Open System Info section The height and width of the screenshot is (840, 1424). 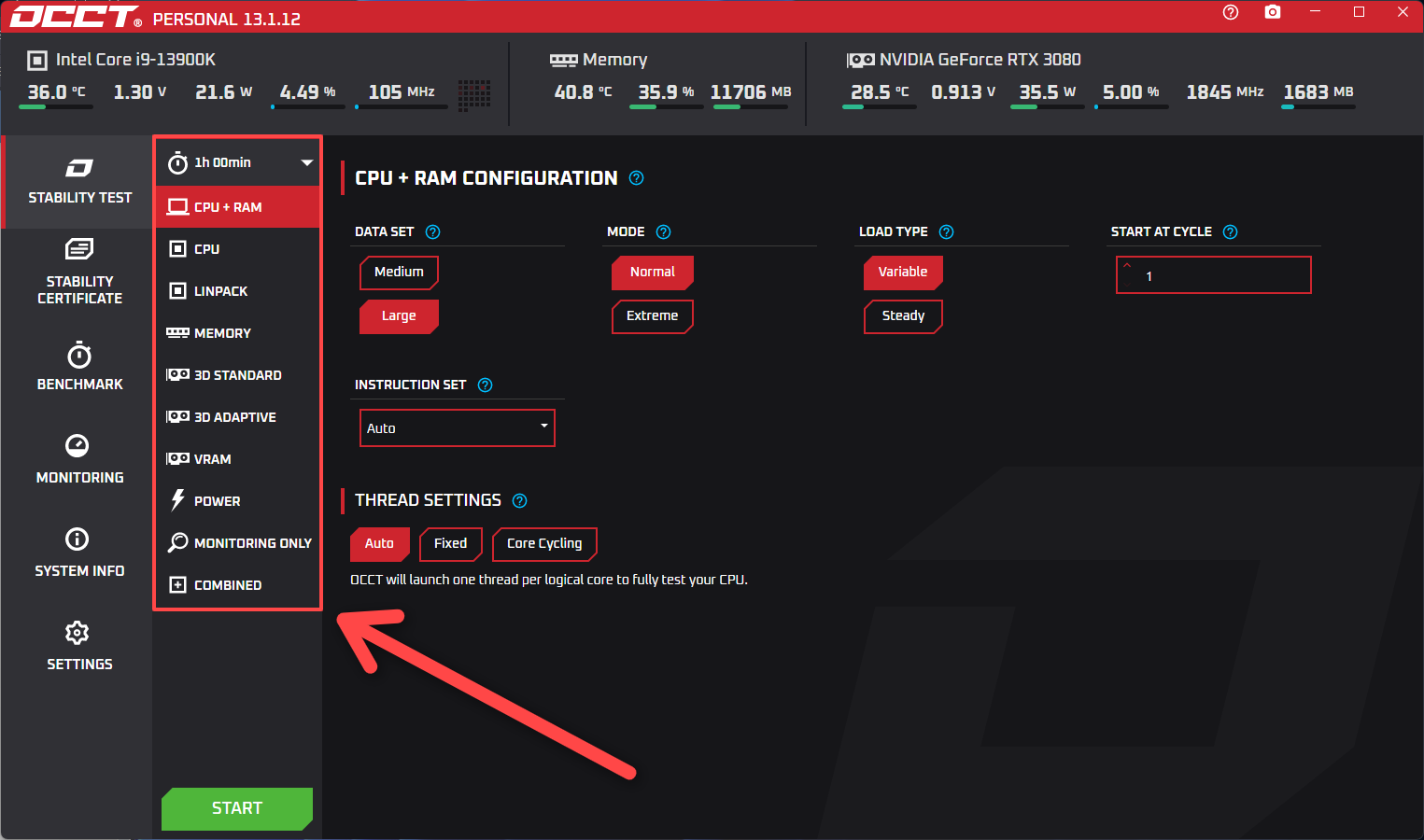point(79,553)
